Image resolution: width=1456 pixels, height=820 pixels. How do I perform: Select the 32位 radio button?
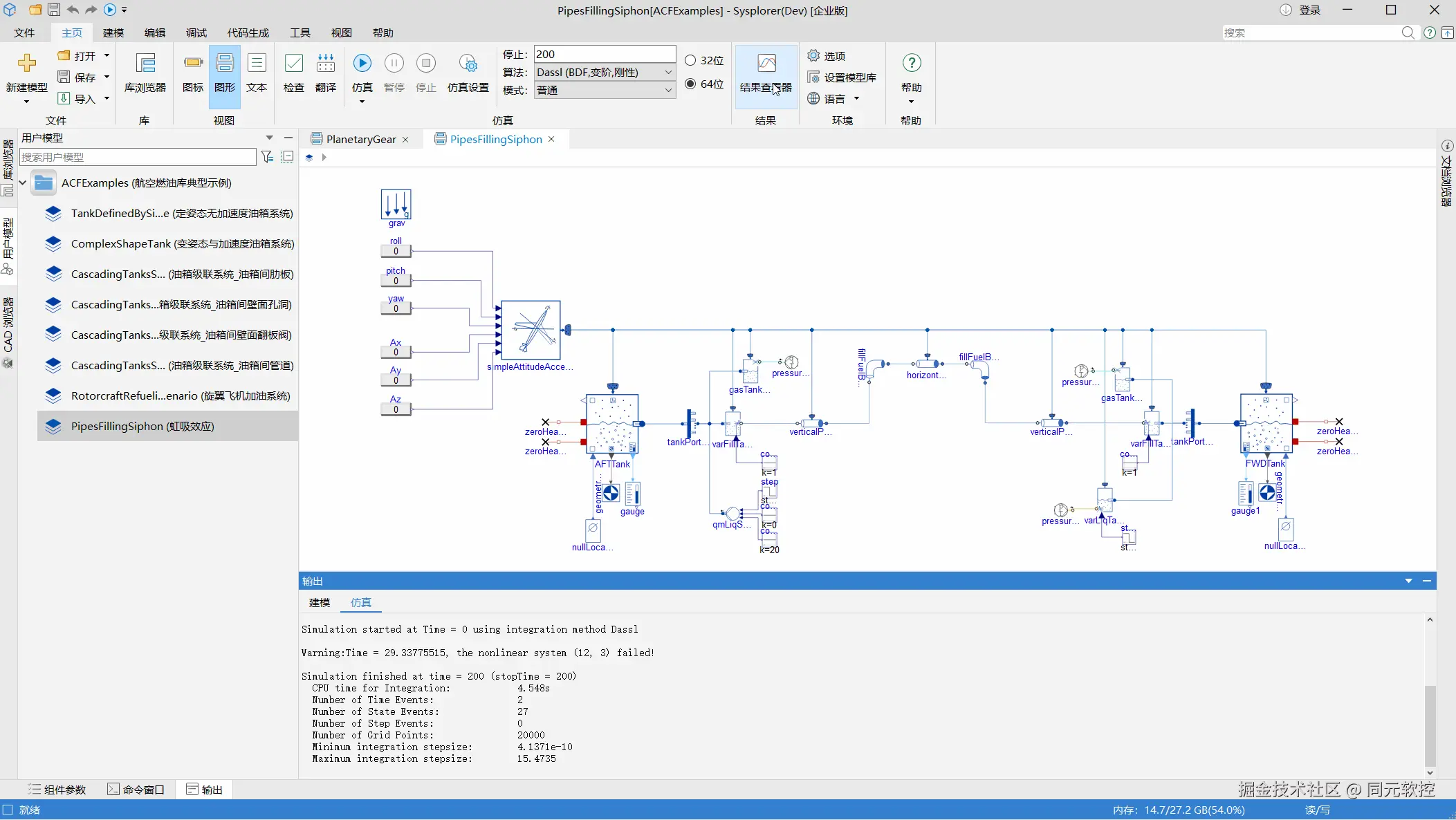(x=690, y=60)
